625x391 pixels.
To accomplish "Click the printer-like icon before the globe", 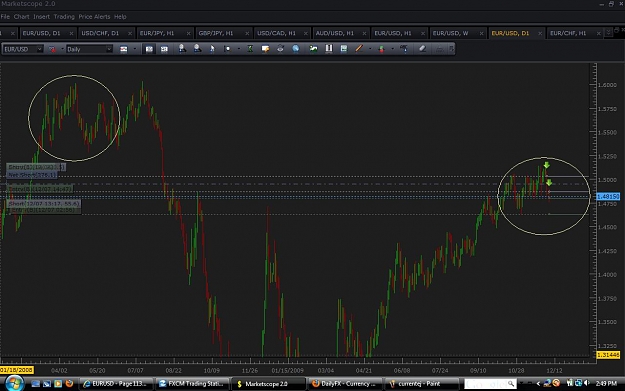I will click(x=280, y=49).
